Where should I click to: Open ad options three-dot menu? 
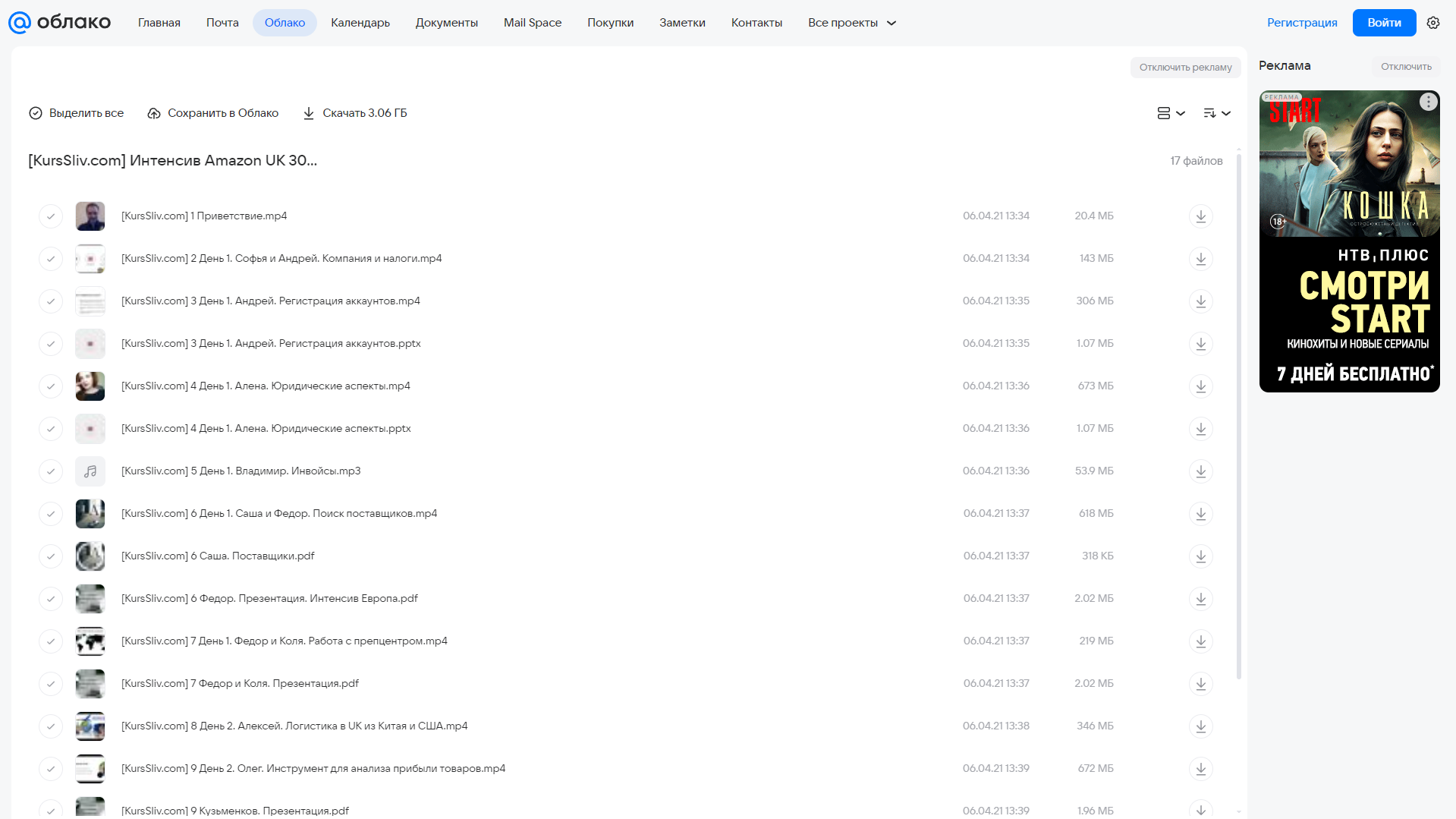tap(1428, 102)
